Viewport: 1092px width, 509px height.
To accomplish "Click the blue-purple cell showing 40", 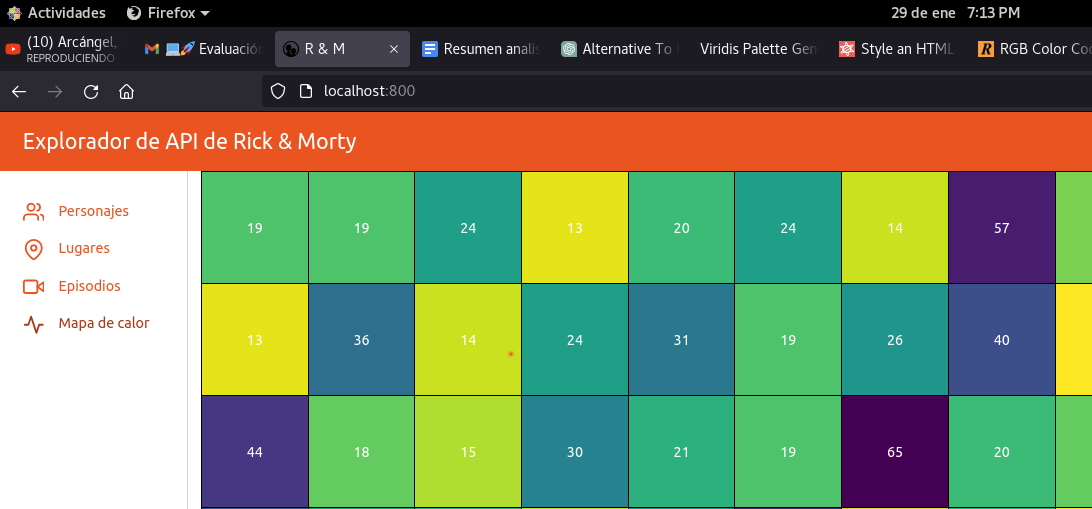I will click(1001, 340).
